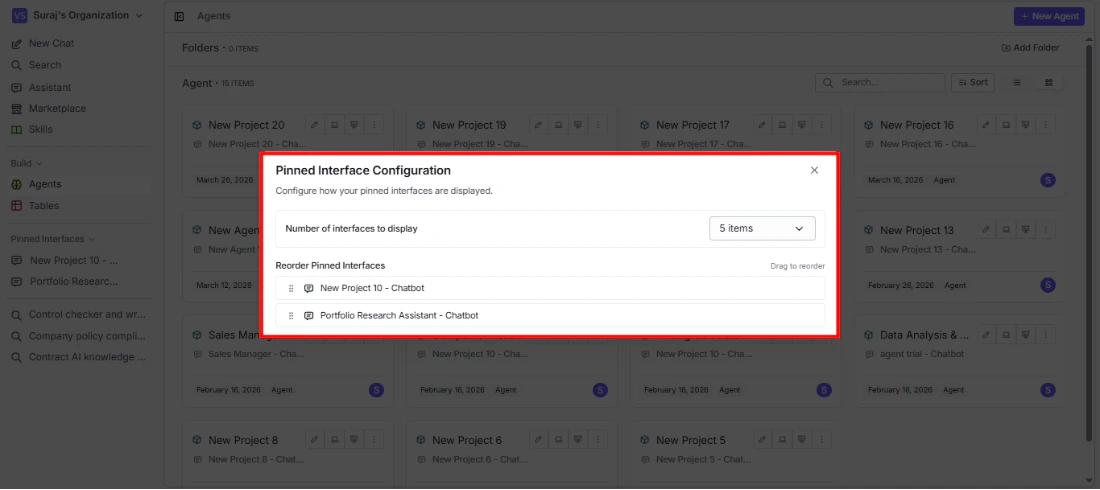Click the S avatar on Sales Manager card
Screen dimensions: 1100x490
[376, 390]
